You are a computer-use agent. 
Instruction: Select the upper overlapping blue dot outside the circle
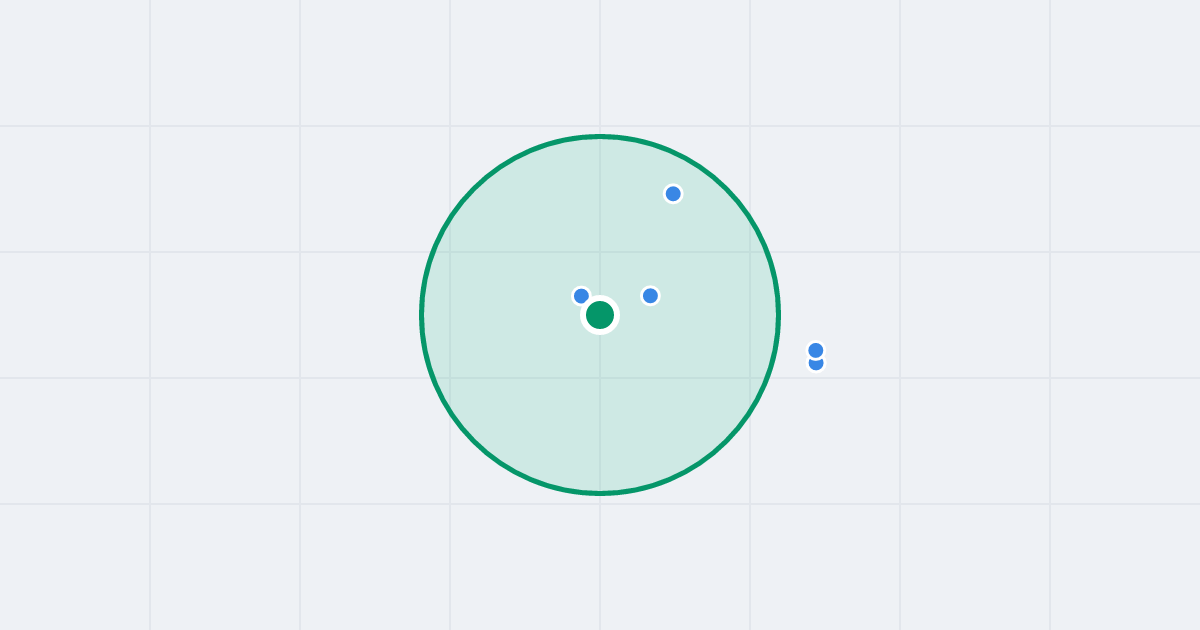pos(816,350)
